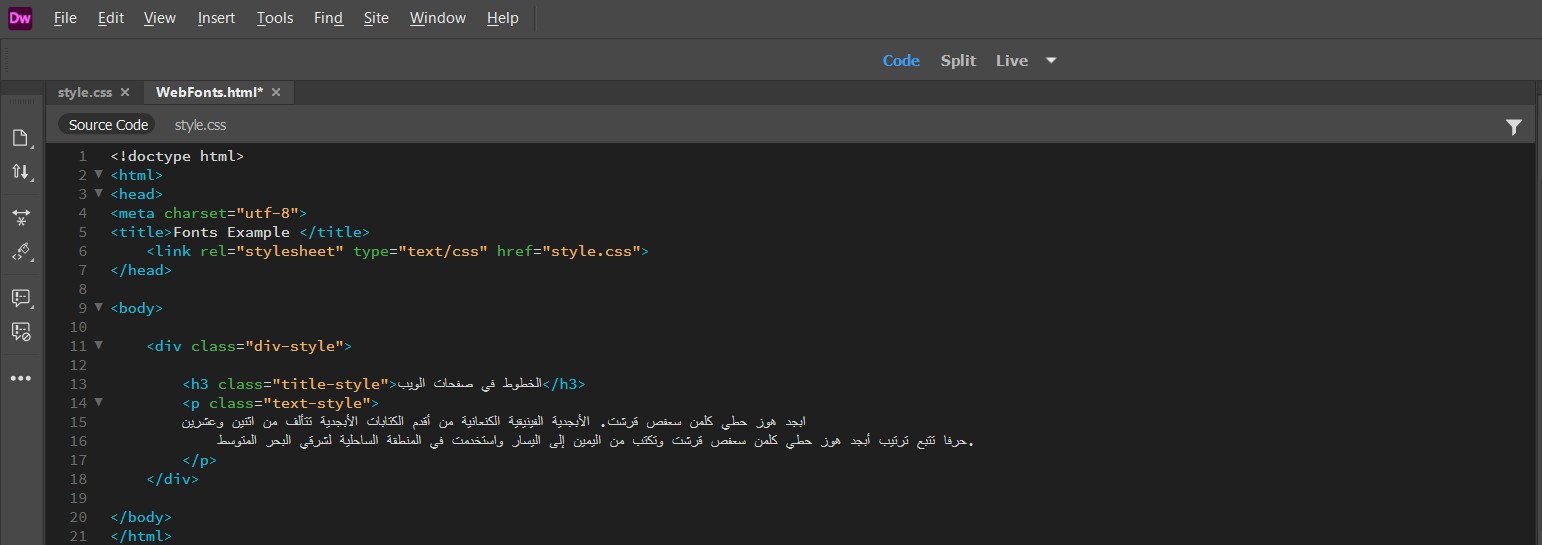1542x545 pixels.
Task: Click the closing </html> tag
Action: pyautogui.click(x=141, y=536)
